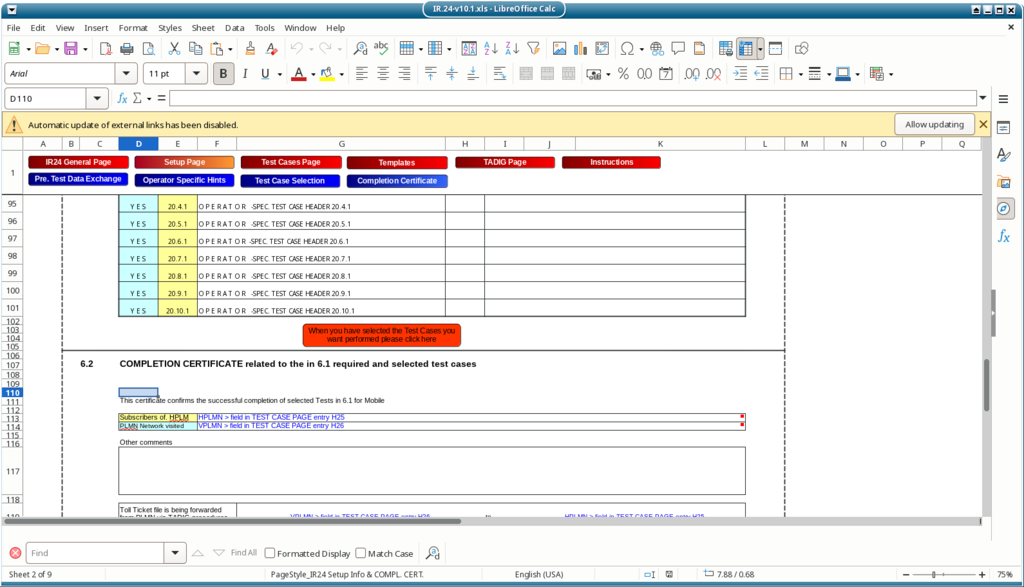Click the Test Cases Page button
This screenshot has height=587, width=1024.
pos(290,162)
